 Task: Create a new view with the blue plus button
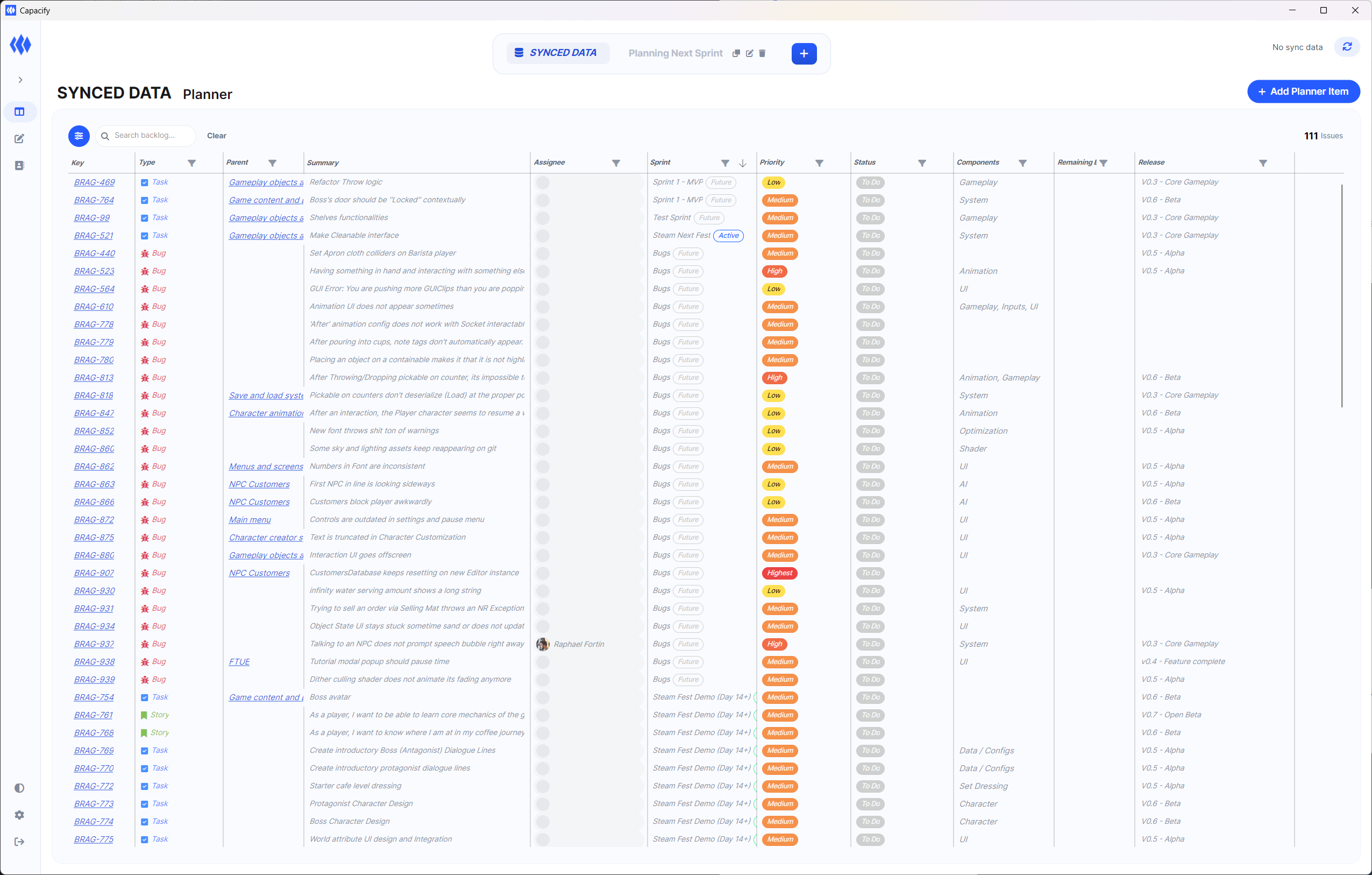(x=804, y=54)
